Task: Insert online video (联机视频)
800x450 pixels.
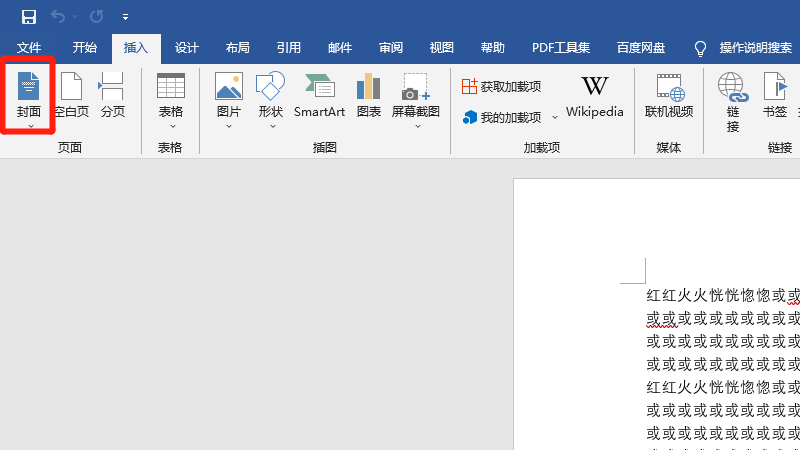Action: 669,96
